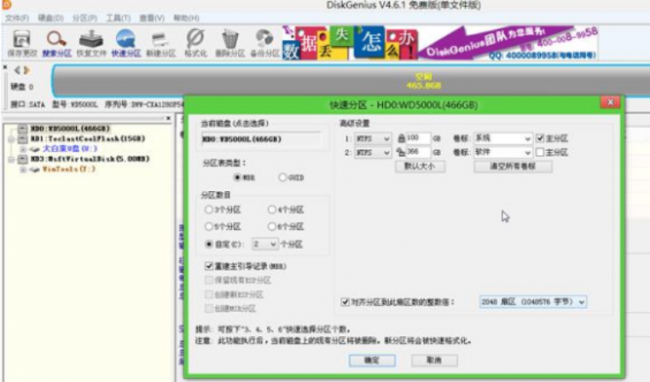Open the row 2 volume label dropdown (软件)
The height and width of the screenshot is (382, 650).
[x=503, y=152]
